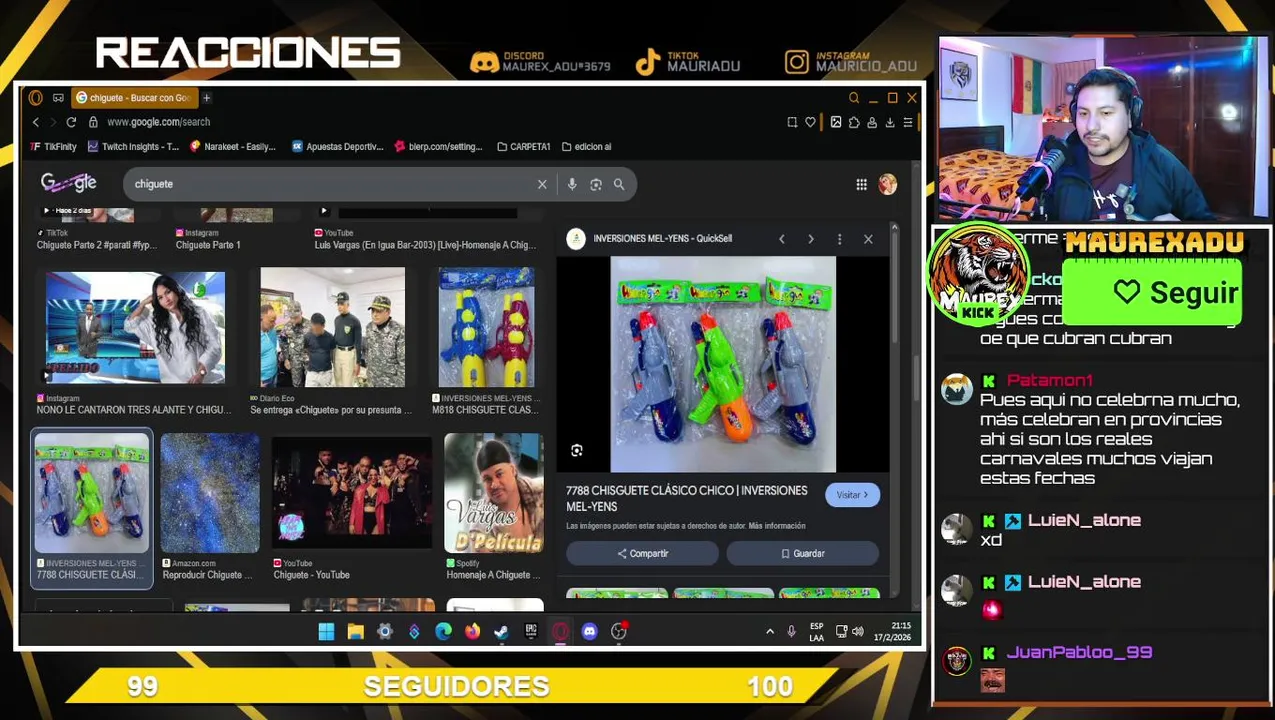This screenshot has width=1275, height=720.
Task: Click the Visitar button
Action: coord(852,495)
